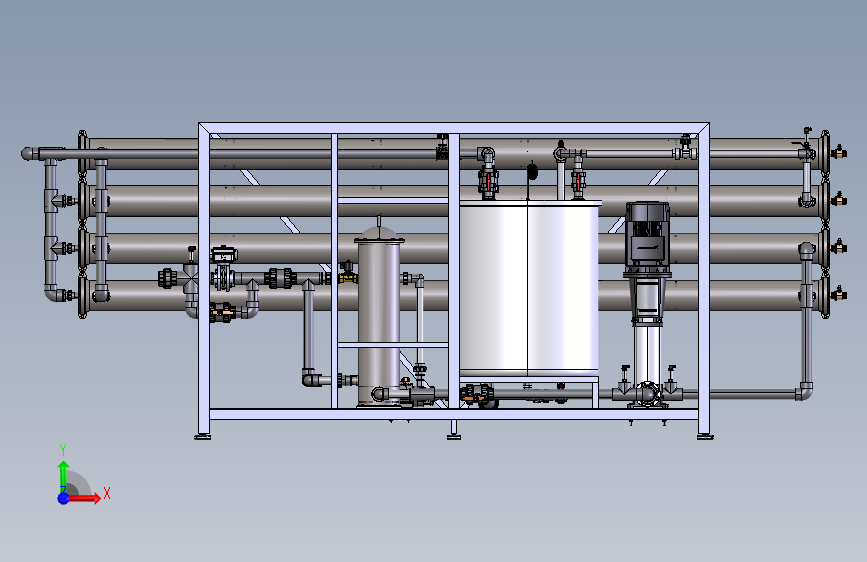
Task: Click the 'Y' axis label text
Action: tap(62, 450)
